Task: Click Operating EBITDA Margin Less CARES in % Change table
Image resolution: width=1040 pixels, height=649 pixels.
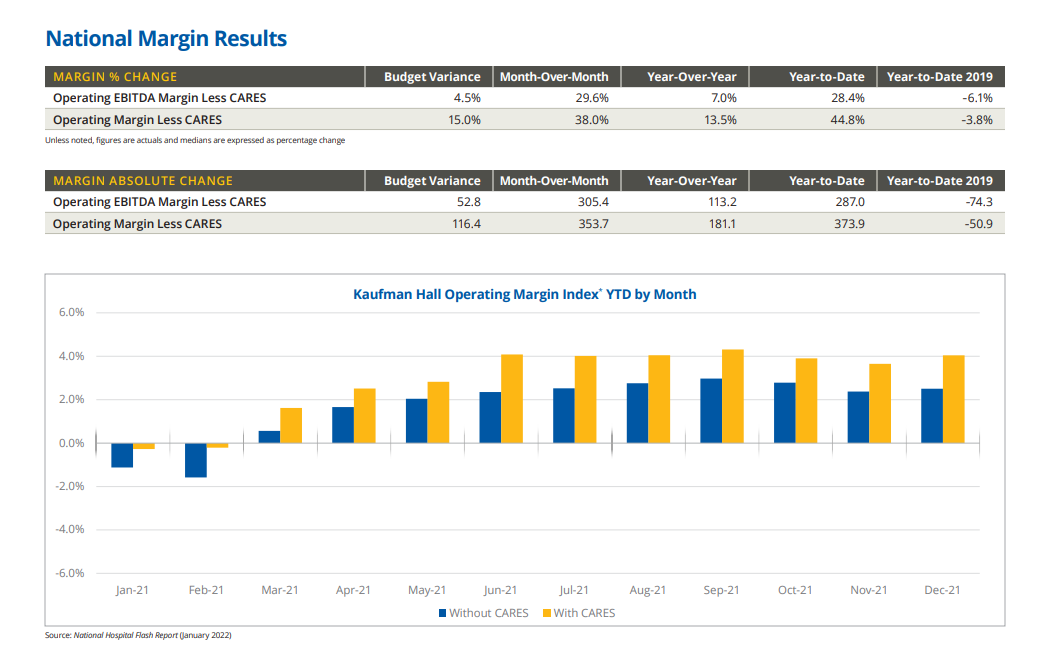Action: point(159,98)
